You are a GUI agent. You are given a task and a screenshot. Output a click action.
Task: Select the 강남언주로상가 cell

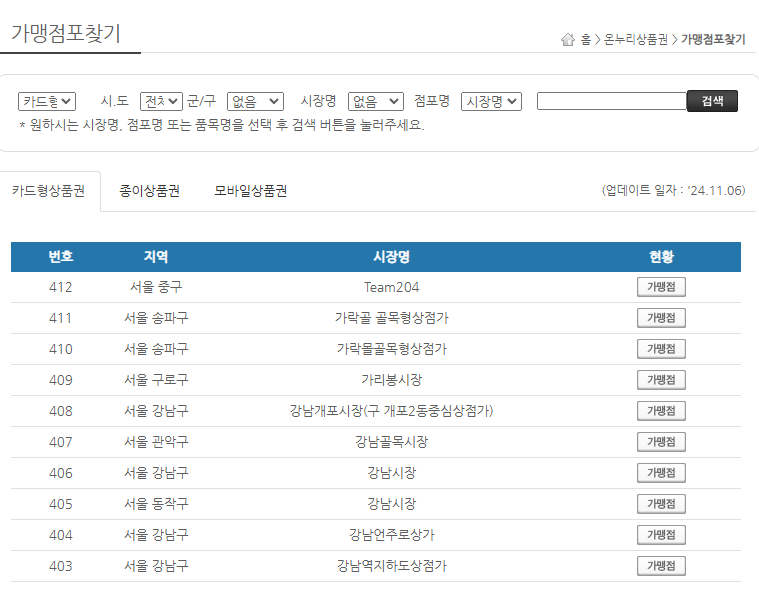[x=392, y=535]
